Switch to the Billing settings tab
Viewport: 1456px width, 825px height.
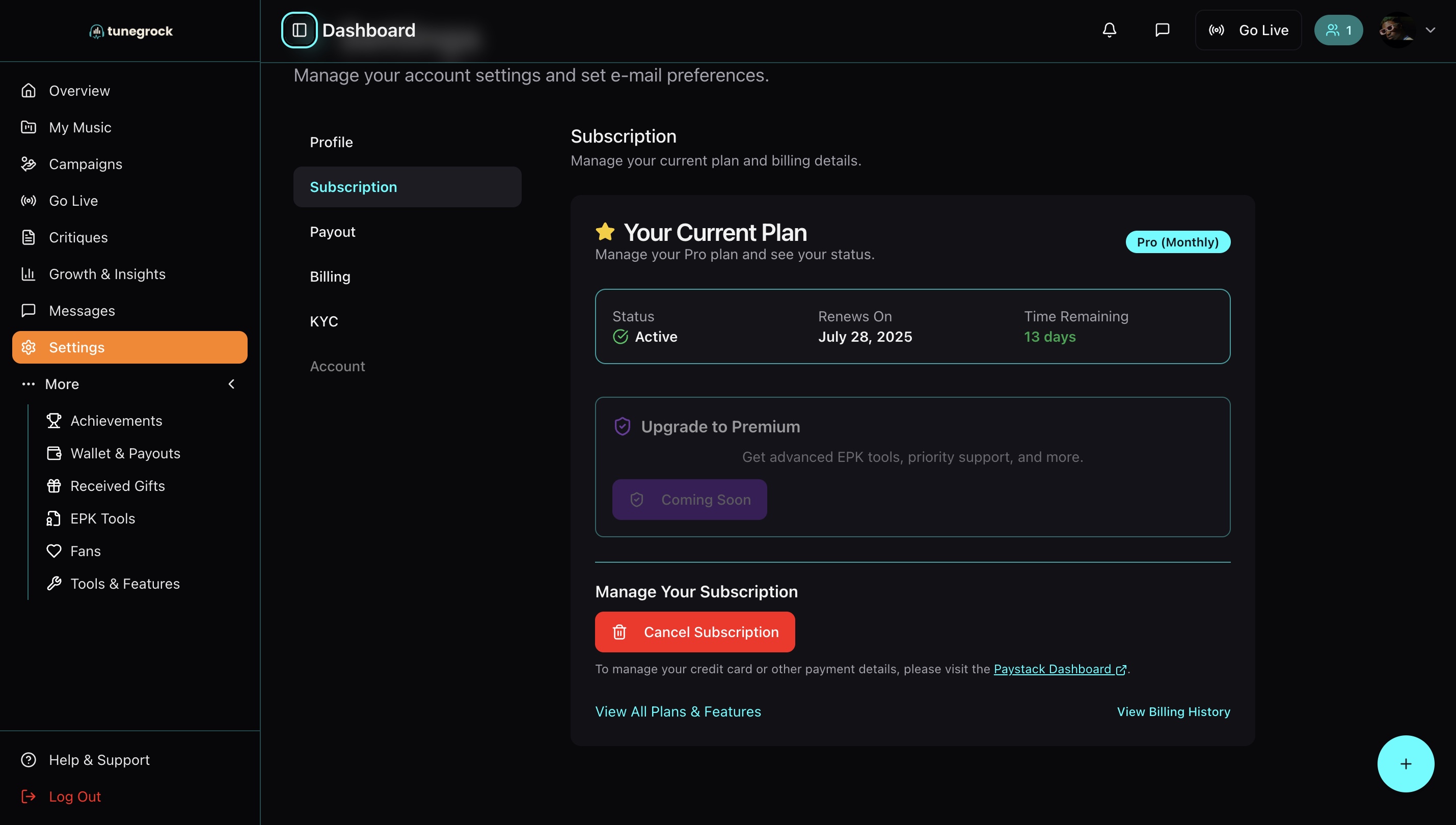coord(331,277)
